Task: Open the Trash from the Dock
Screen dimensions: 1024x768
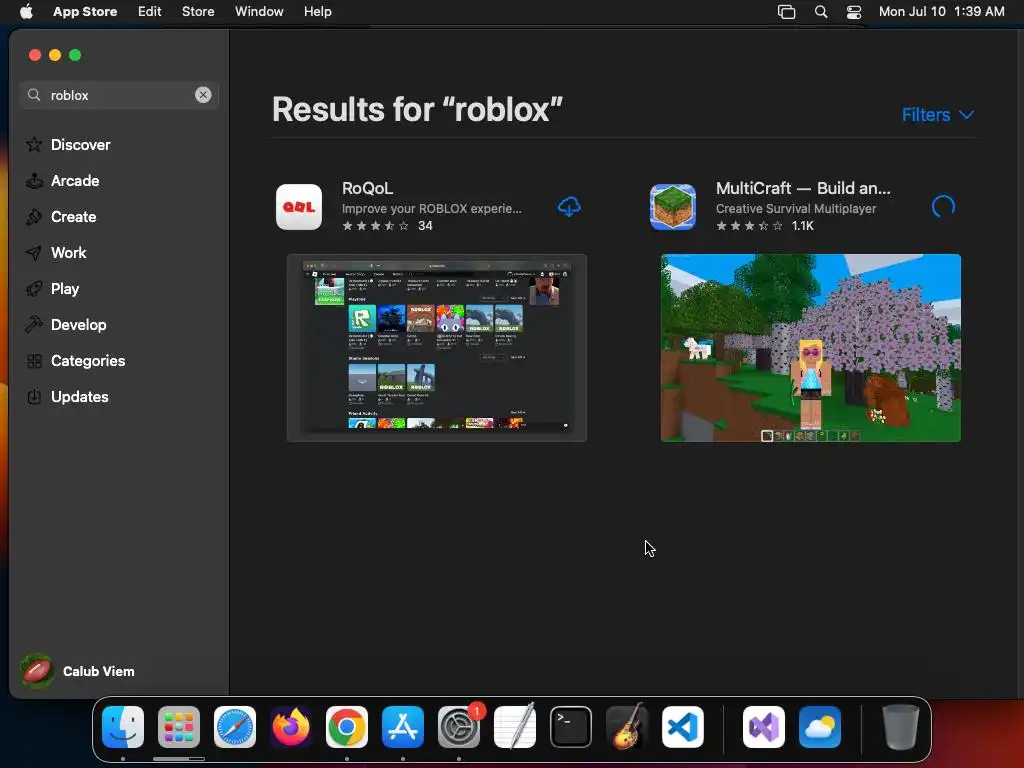Action: tap(901, 727)
